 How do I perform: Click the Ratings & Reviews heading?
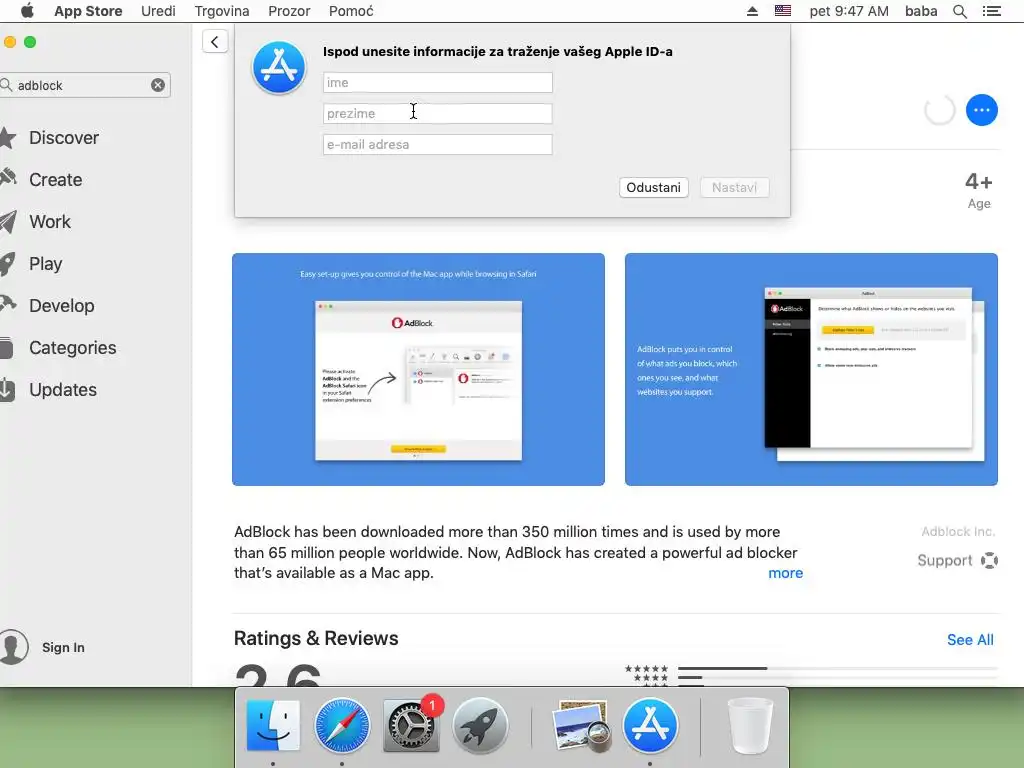(x=316, y=638)
